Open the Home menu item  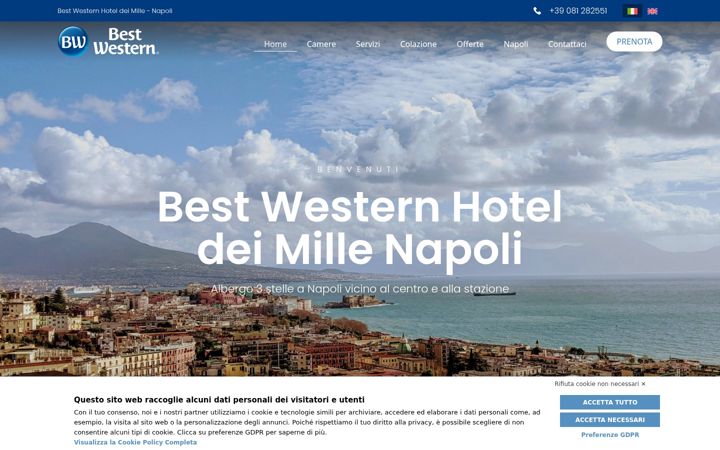pyautogui.click(x=276, y=44)
